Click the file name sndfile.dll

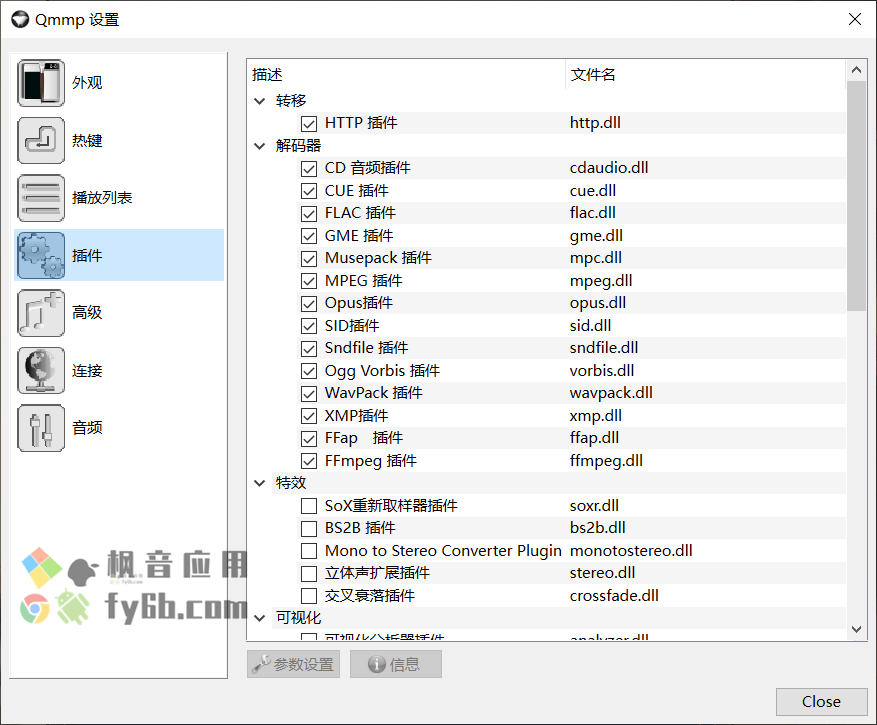tap(603, 349)
